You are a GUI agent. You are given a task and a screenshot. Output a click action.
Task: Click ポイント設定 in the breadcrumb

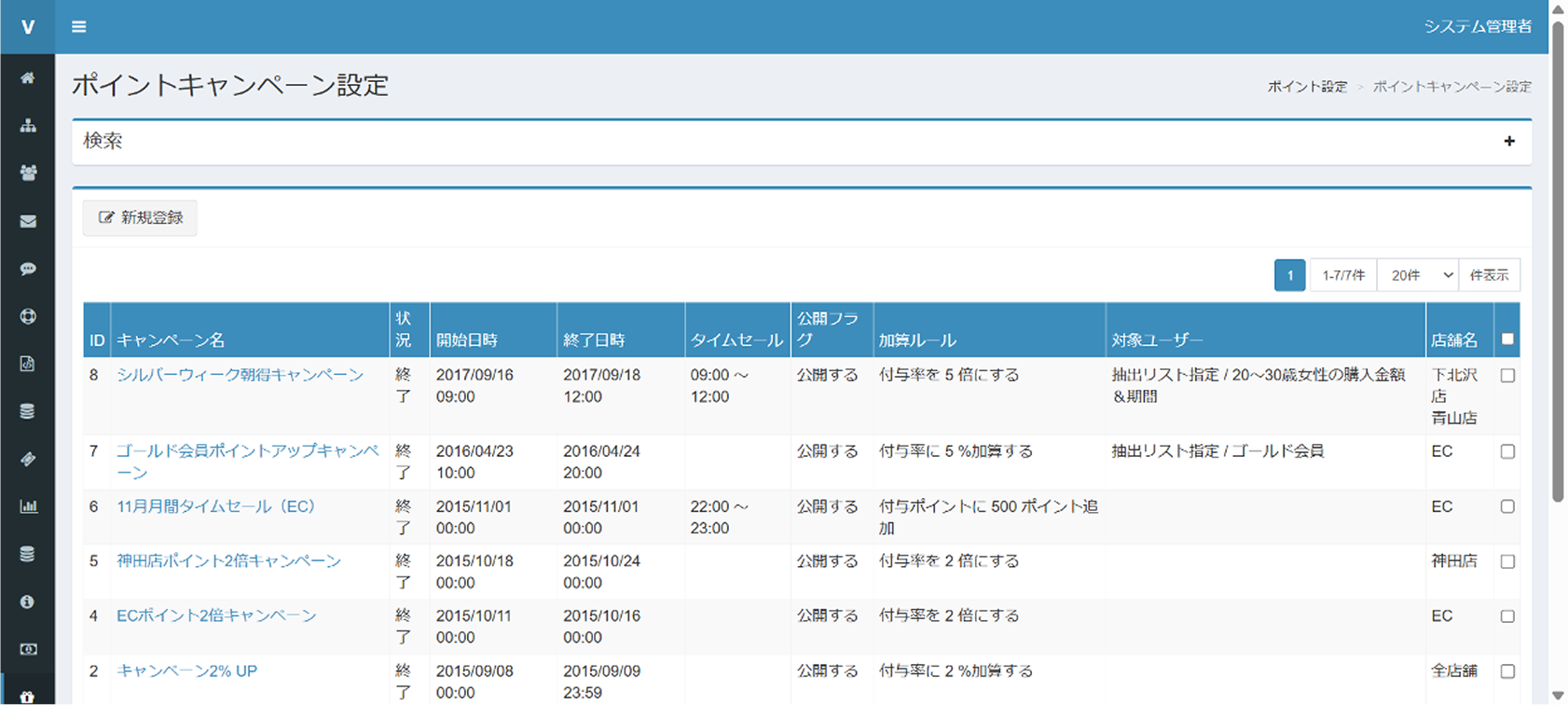(1307, 87)
